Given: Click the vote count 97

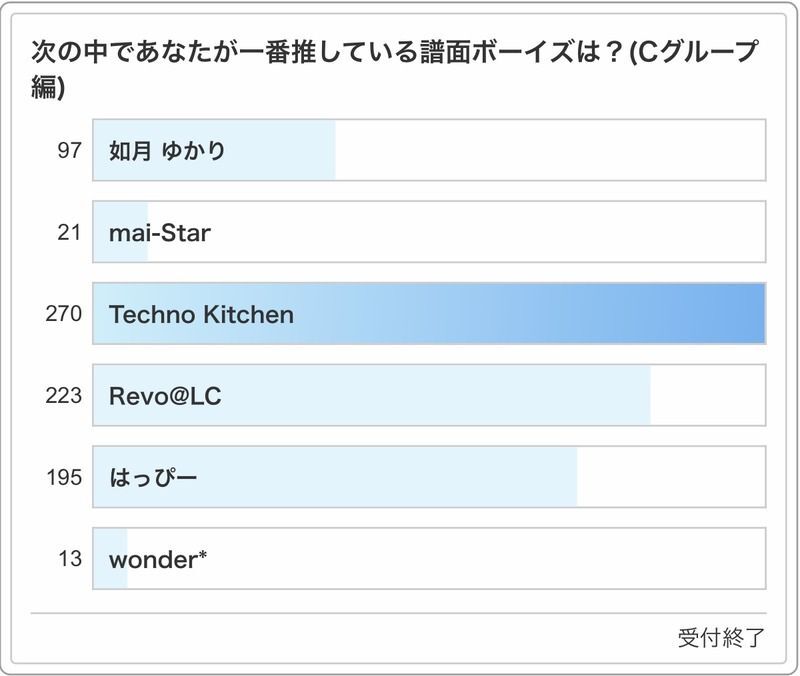Looking at the screenshot, I should (69, 151).
